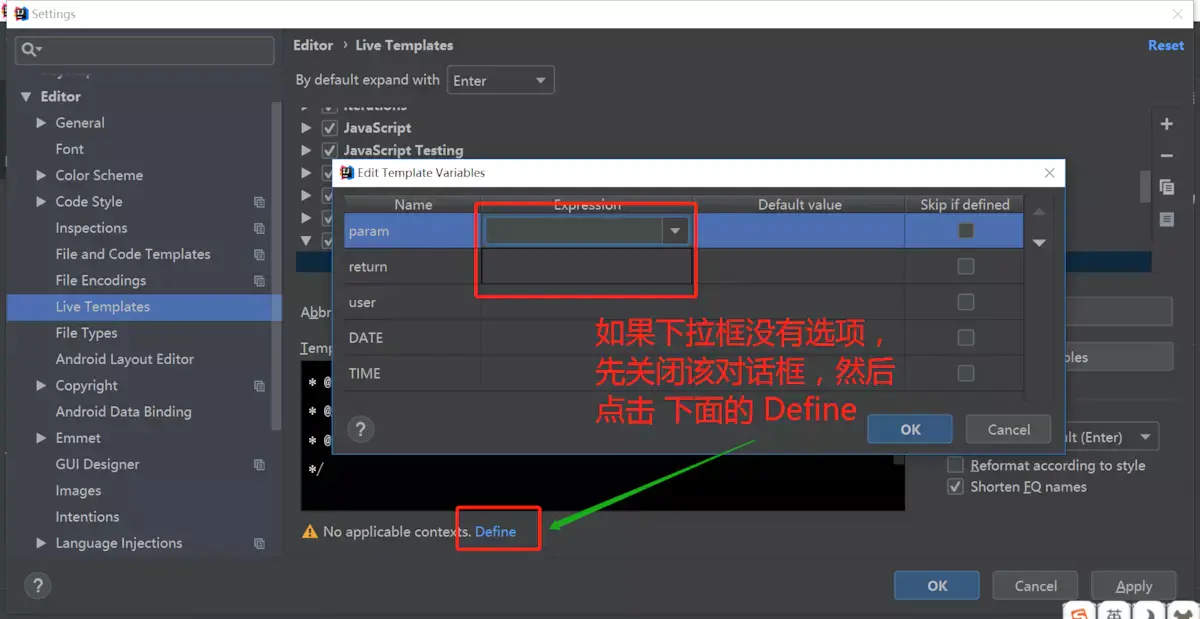Click Cancel in Edit Template Variables dialog
The image size is (1200, 619).
click(1008, 429)
